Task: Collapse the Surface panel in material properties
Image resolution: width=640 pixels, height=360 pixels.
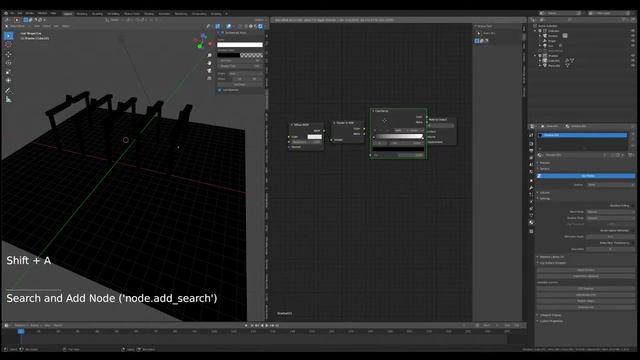Action: pyautogui.click(x=545, y=169)
